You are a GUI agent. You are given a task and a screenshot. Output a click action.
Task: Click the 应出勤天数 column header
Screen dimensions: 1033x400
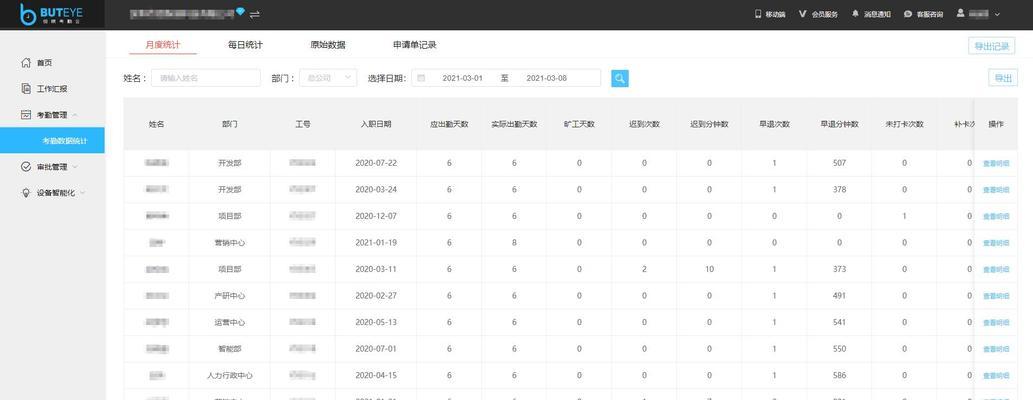pyautogui.click(x=449, y=124)
